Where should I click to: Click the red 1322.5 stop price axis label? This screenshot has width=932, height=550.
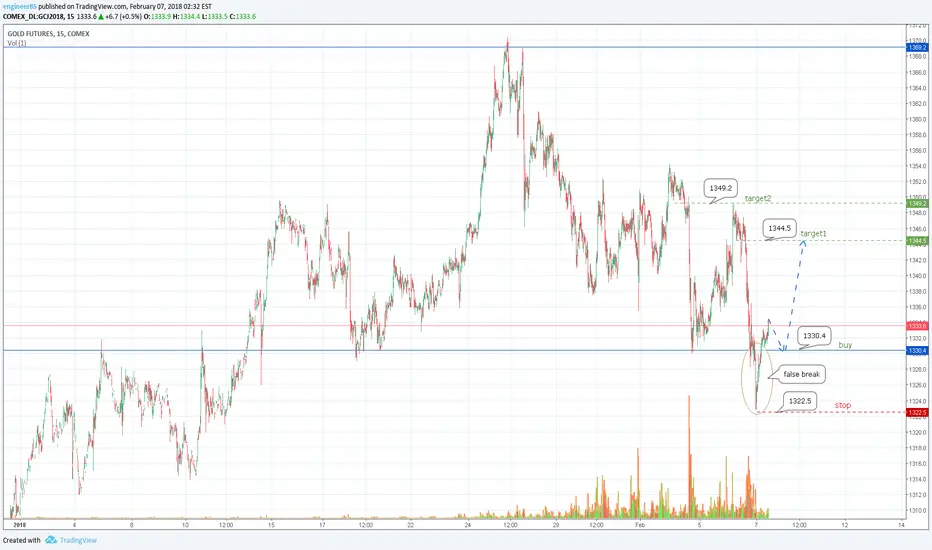(917, 412)
